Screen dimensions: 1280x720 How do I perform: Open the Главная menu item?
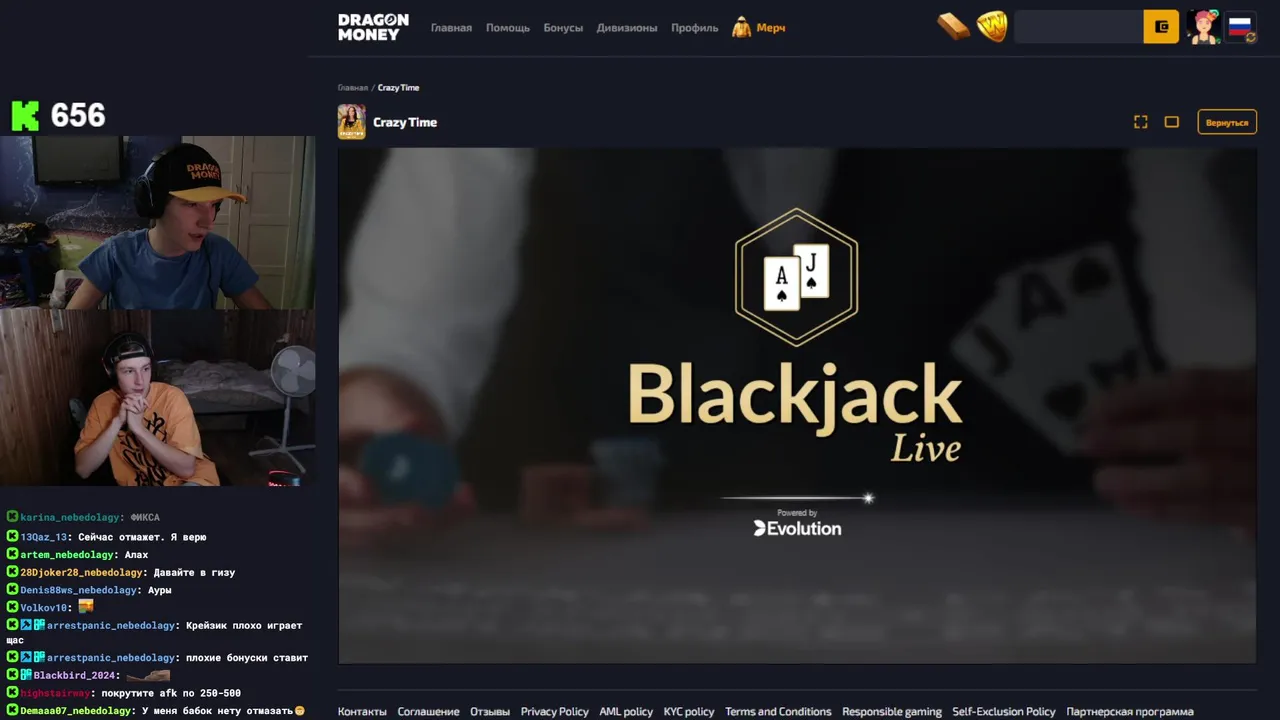click(451, 28)
